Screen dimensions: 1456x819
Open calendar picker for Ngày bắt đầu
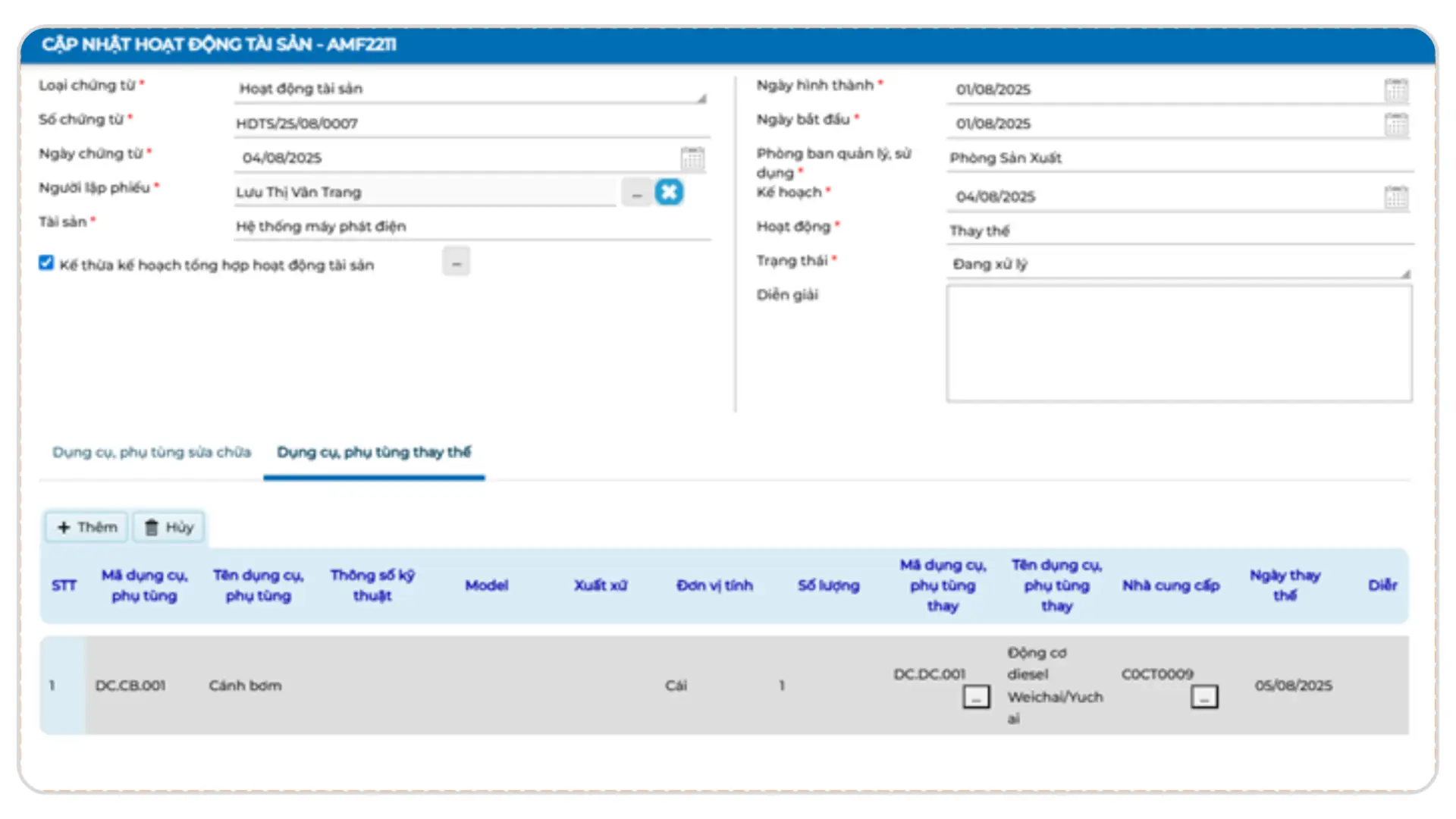coord(1395,124)
